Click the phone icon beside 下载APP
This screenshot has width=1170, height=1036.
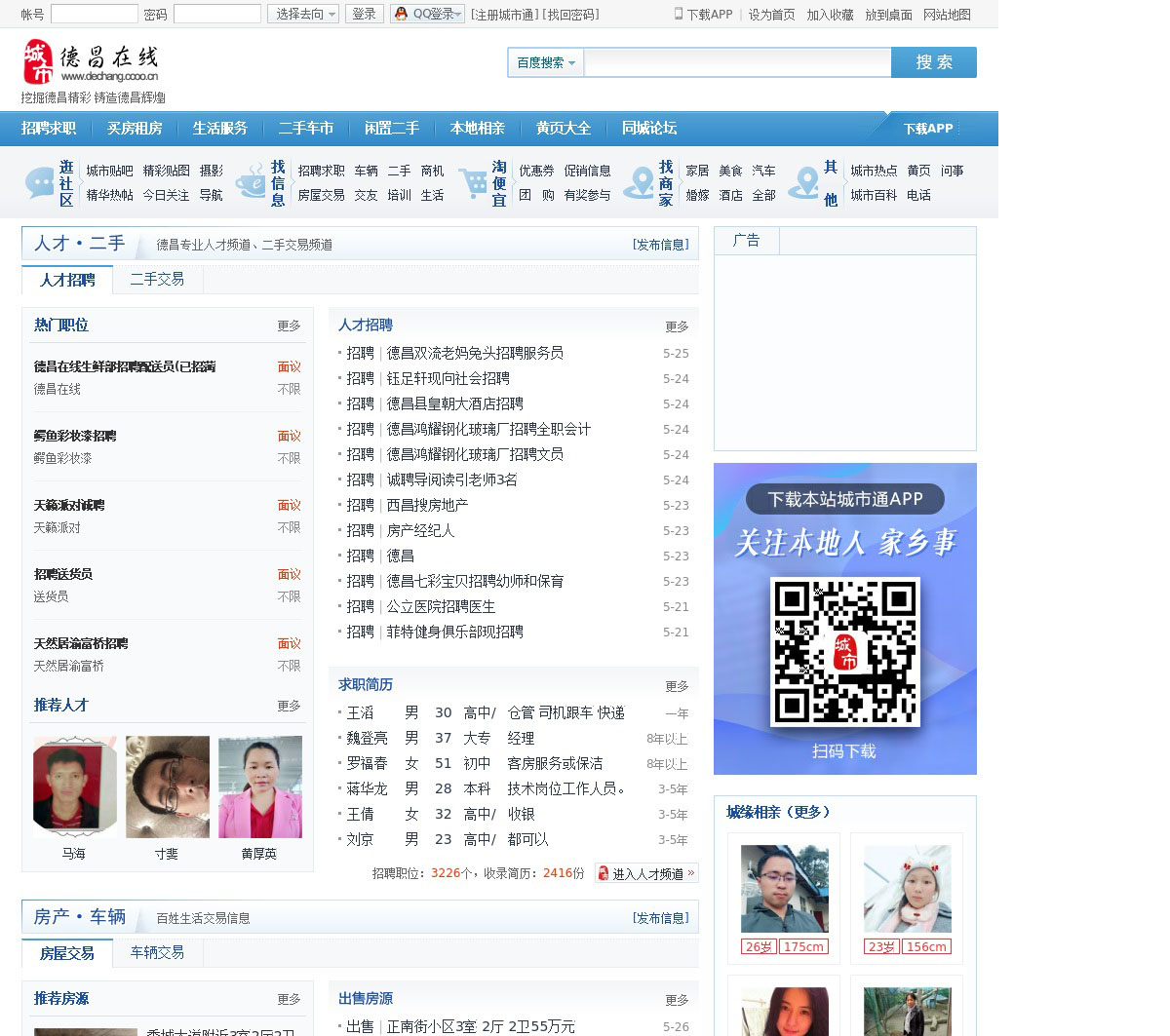click(679, 14)
